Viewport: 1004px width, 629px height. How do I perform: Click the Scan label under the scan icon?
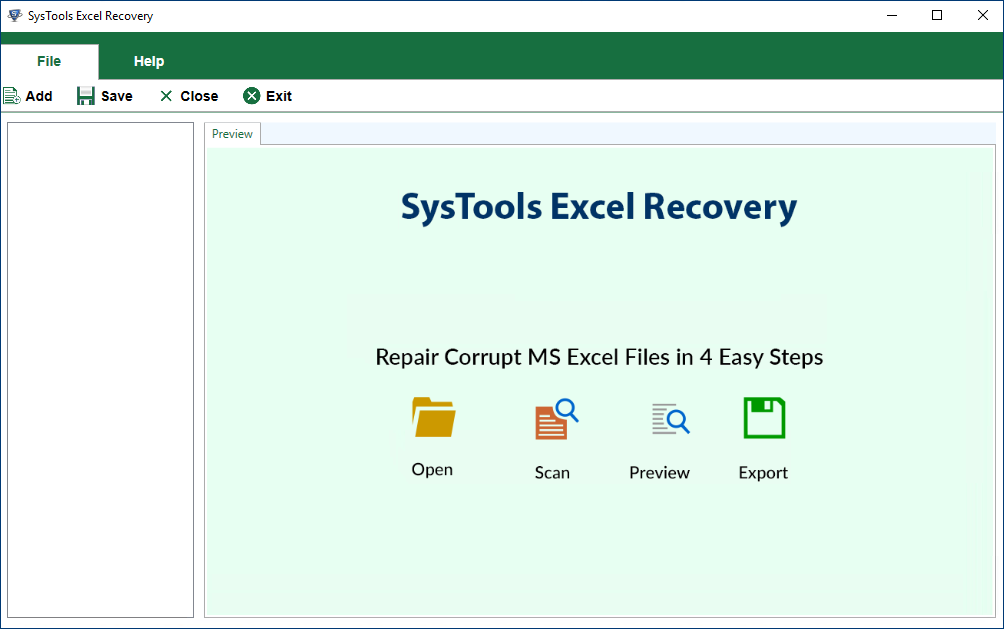(x=551, y=471)
